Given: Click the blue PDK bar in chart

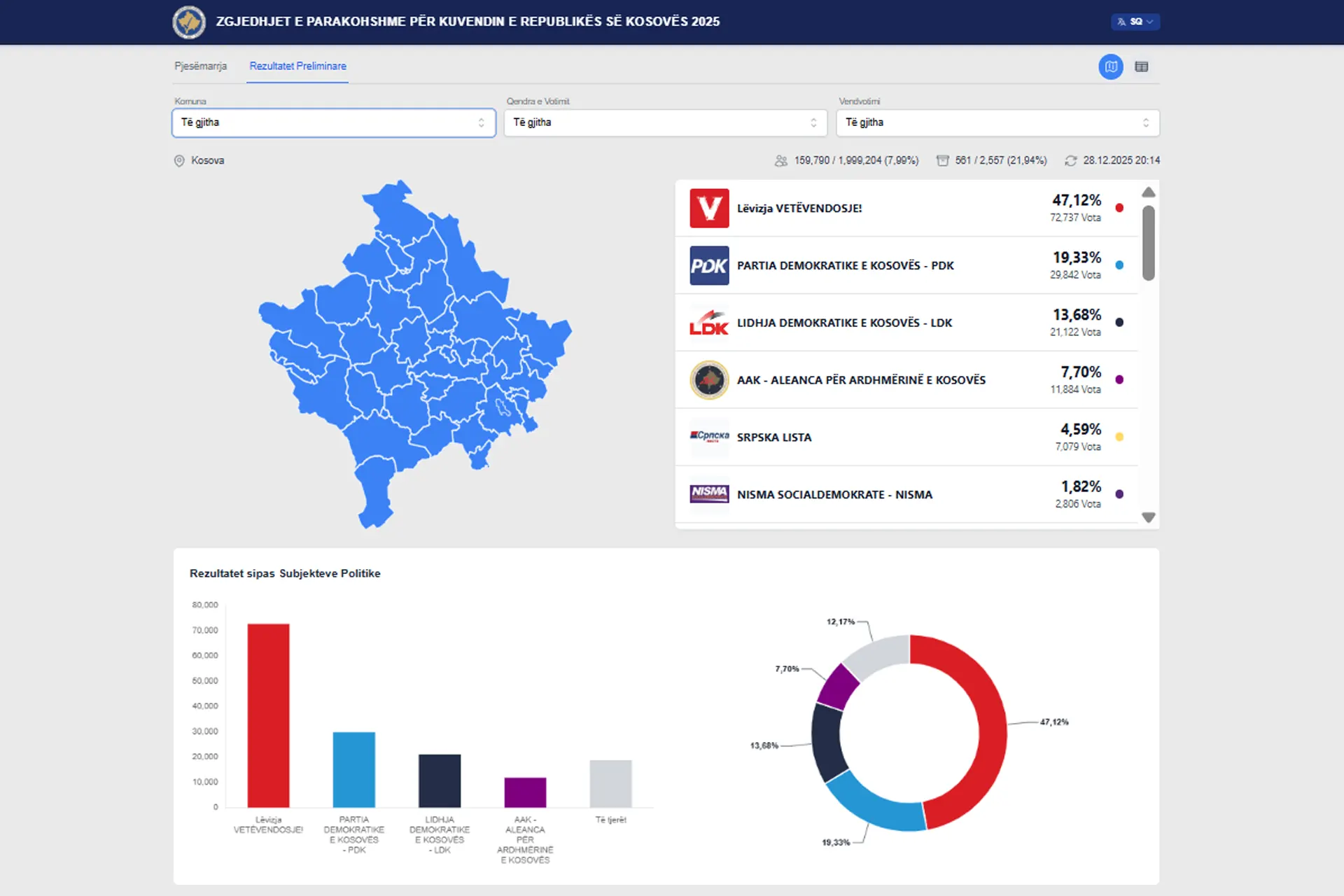Looking at the screenshot, I should [x=353, y=770].
